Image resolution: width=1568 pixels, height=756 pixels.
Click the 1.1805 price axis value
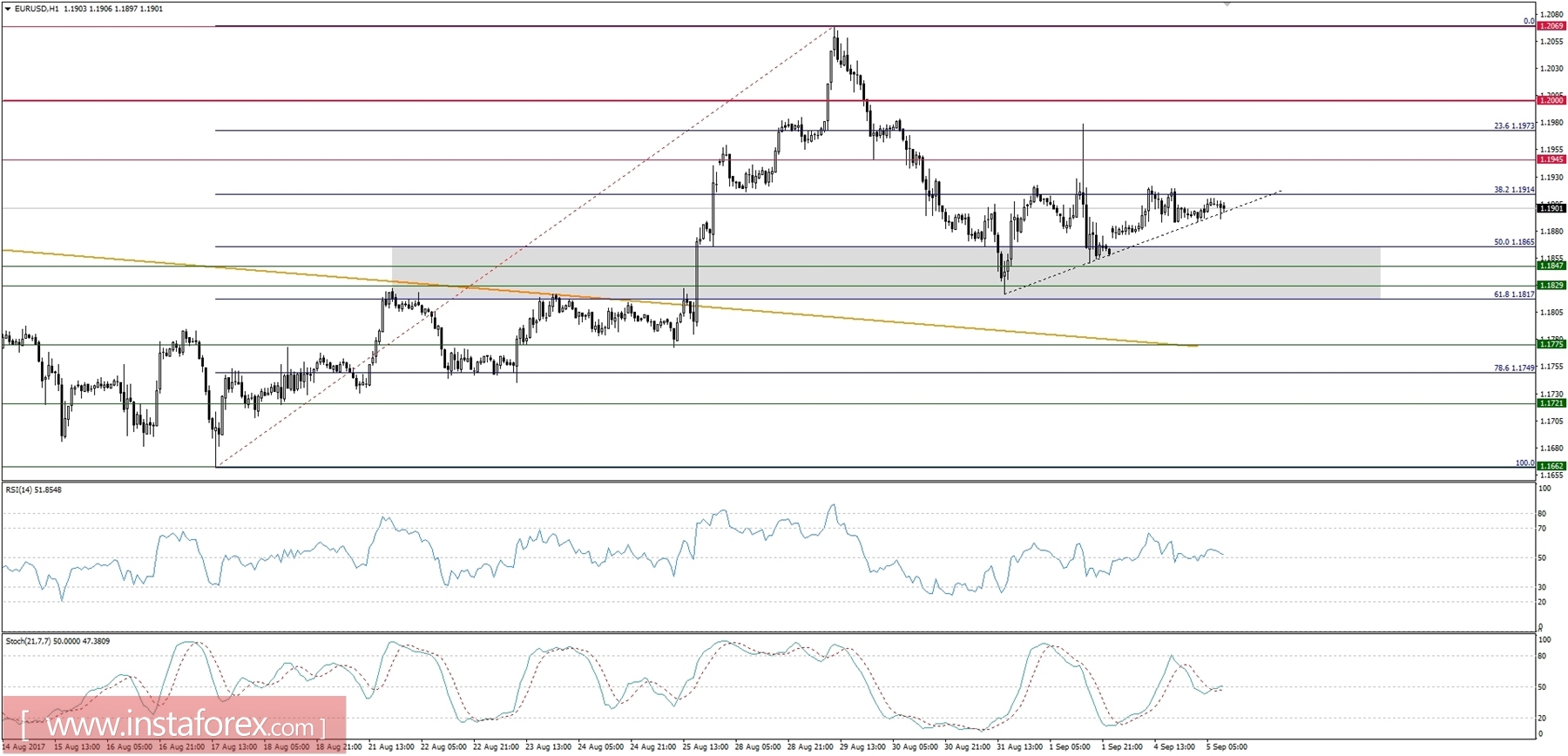[1551, 312]
